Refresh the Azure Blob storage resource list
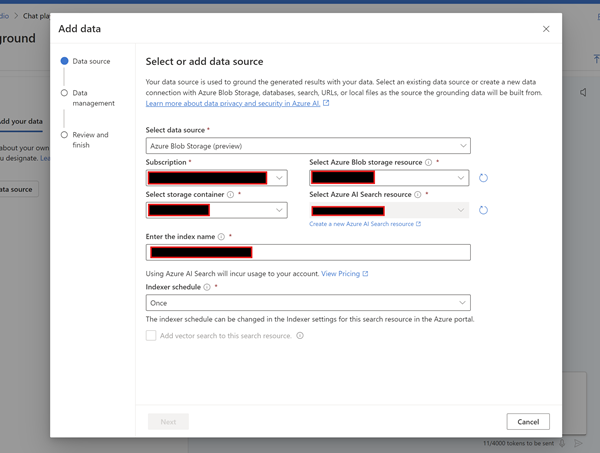Image resolution: width=600 pixels, height=453 pixels. 483,178
